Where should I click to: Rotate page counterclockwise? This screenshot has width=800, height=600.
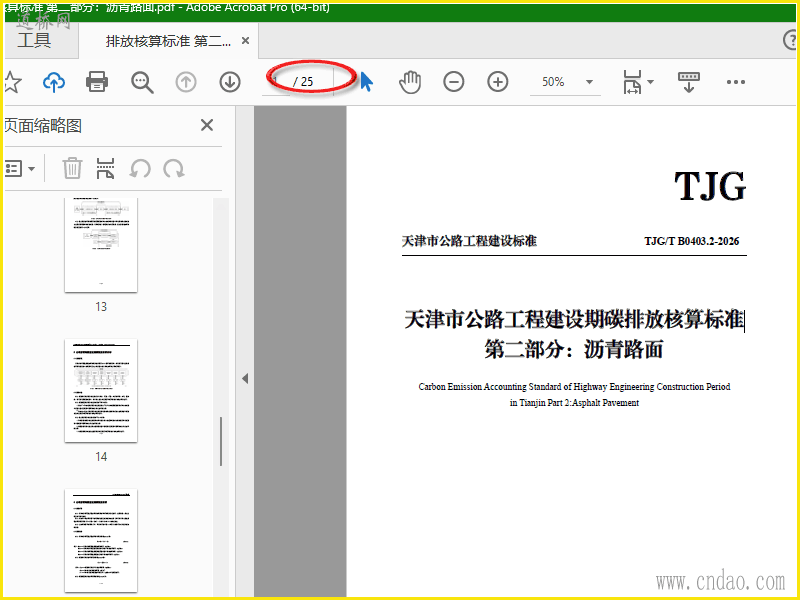140,168
